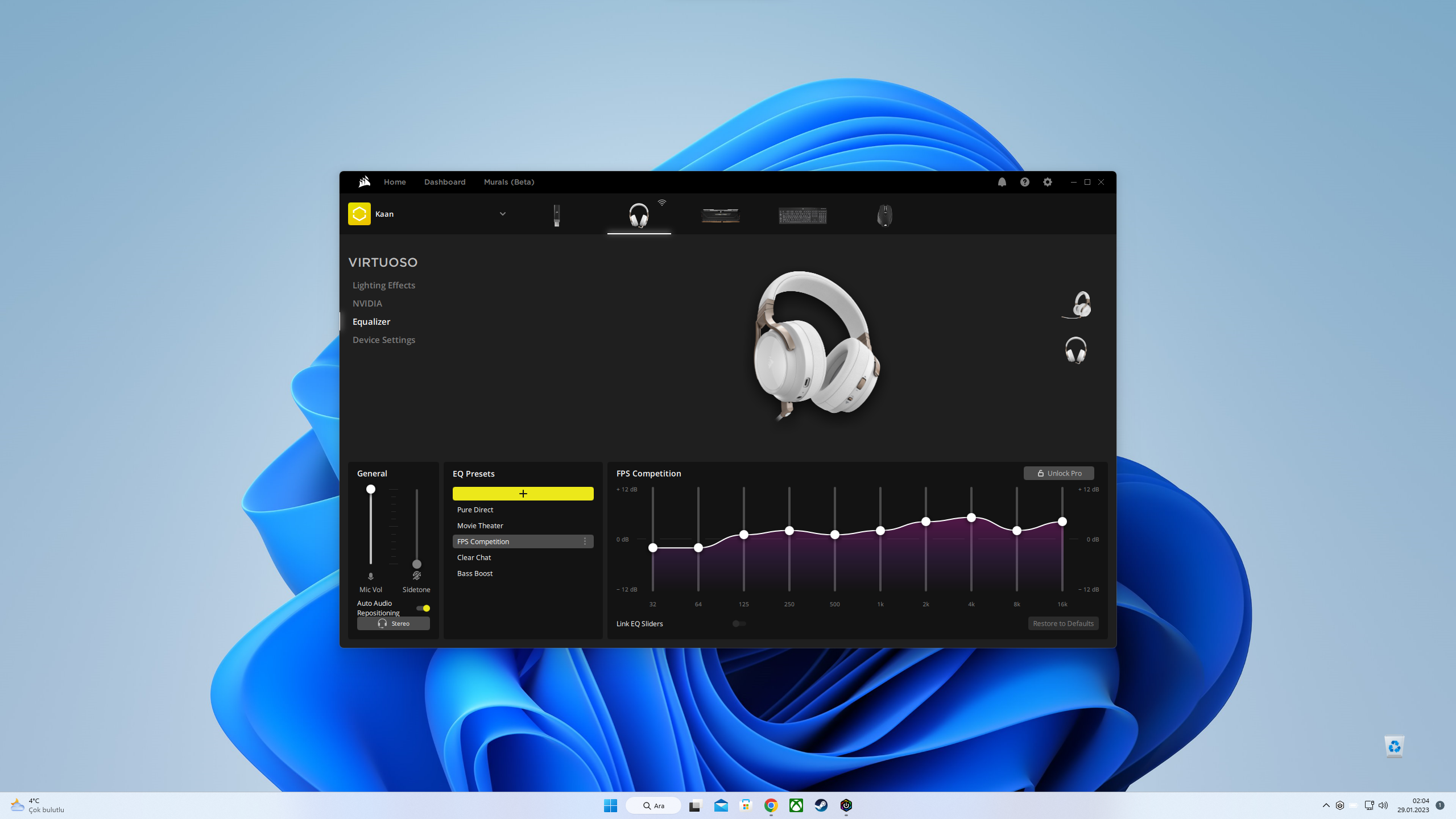Open FPS Competition preset options menu
Screen dimensions: 1456x819
[585, 541]
